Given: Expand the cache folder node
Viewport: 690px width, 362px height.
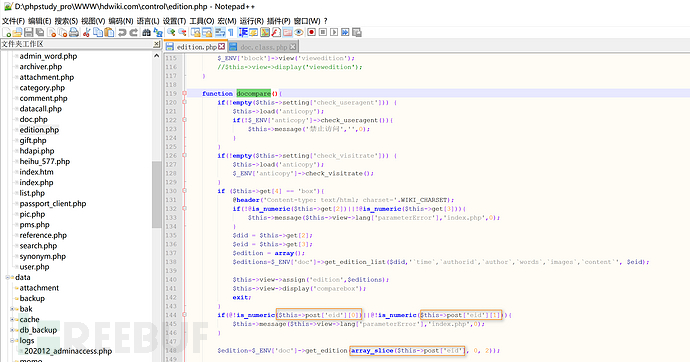Looking at the screenshot, I should [x=12, y=319].
